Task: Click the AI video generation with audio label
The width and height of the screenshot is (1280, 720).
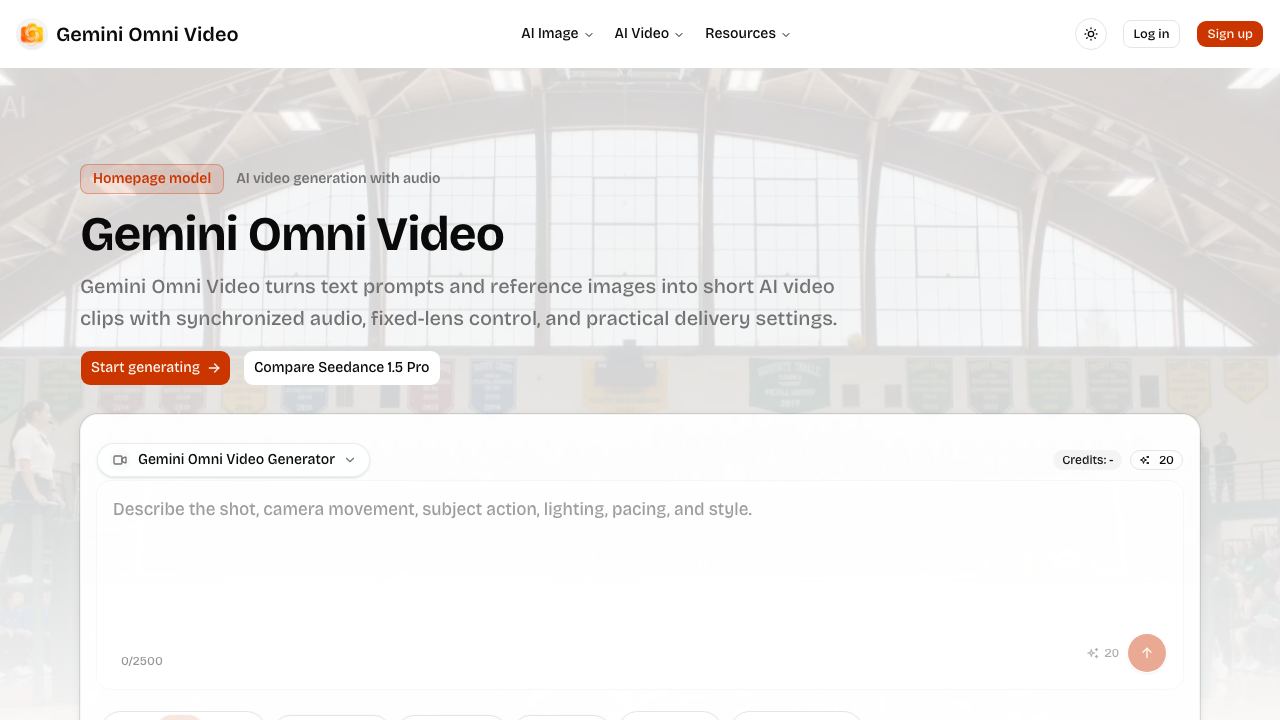Action: coord(338,179)
